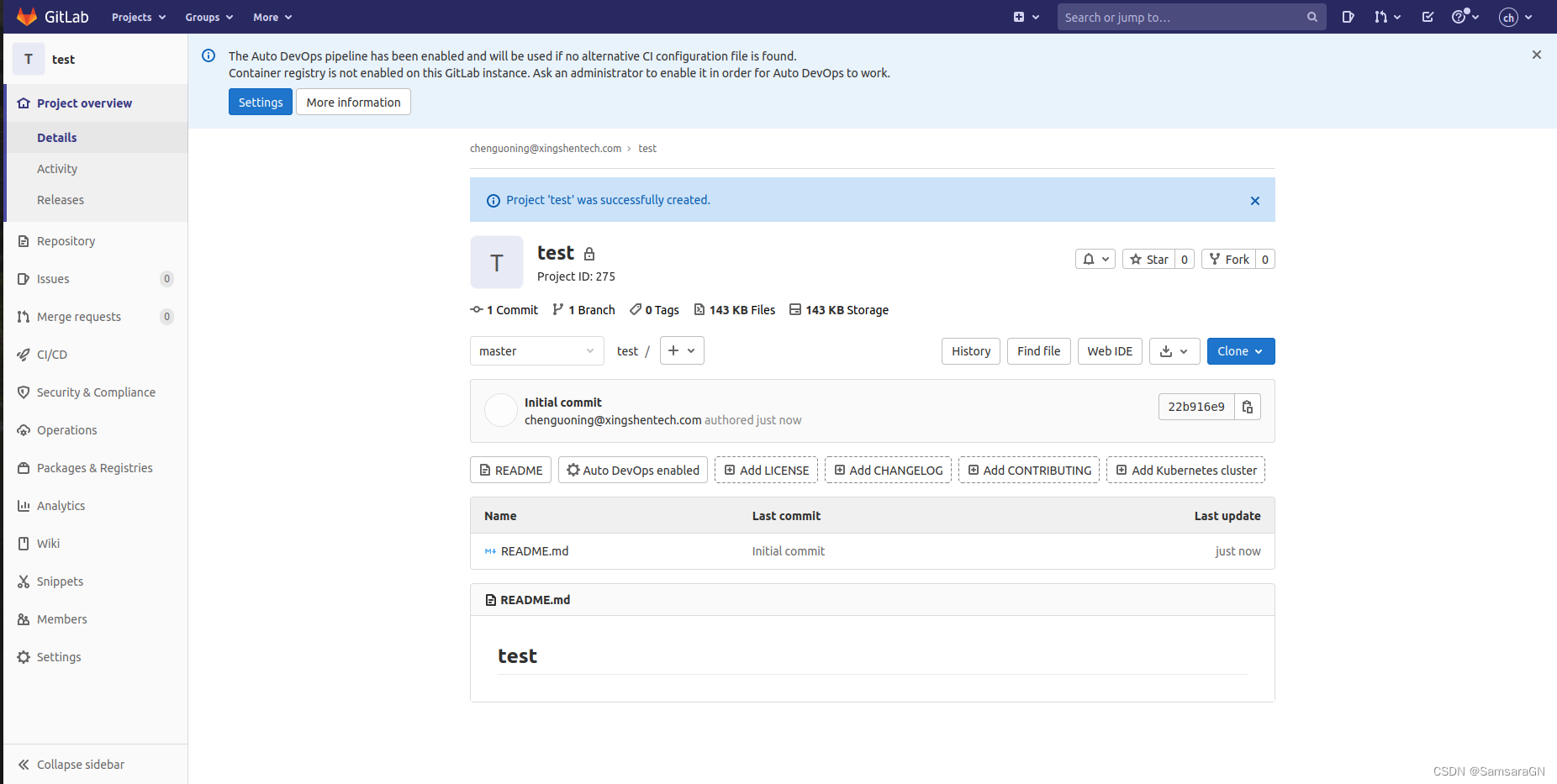Open project Settings gear in sidebar

coord(96,657)
